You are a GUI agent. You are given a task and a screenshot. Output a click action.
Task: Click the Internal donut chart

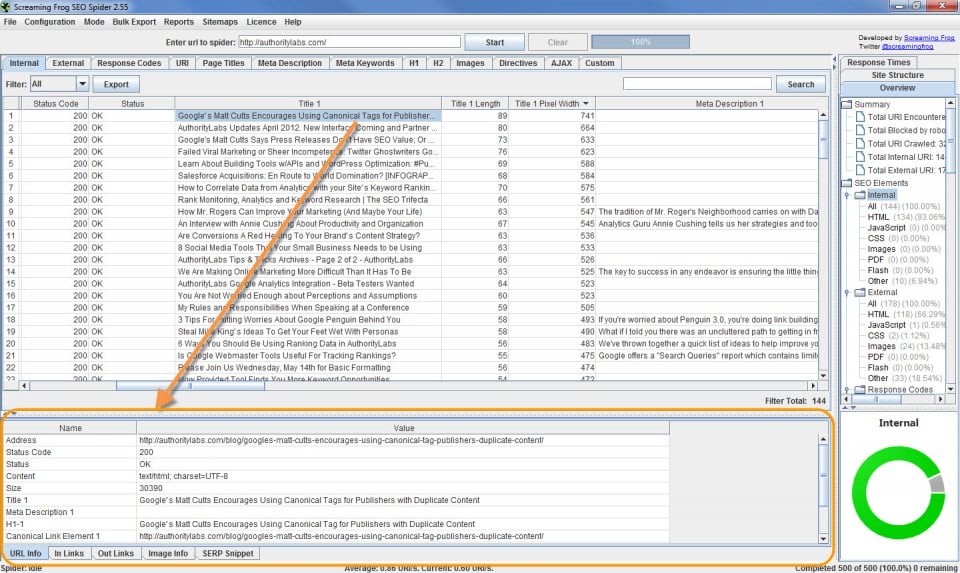[x=898, y=492]
